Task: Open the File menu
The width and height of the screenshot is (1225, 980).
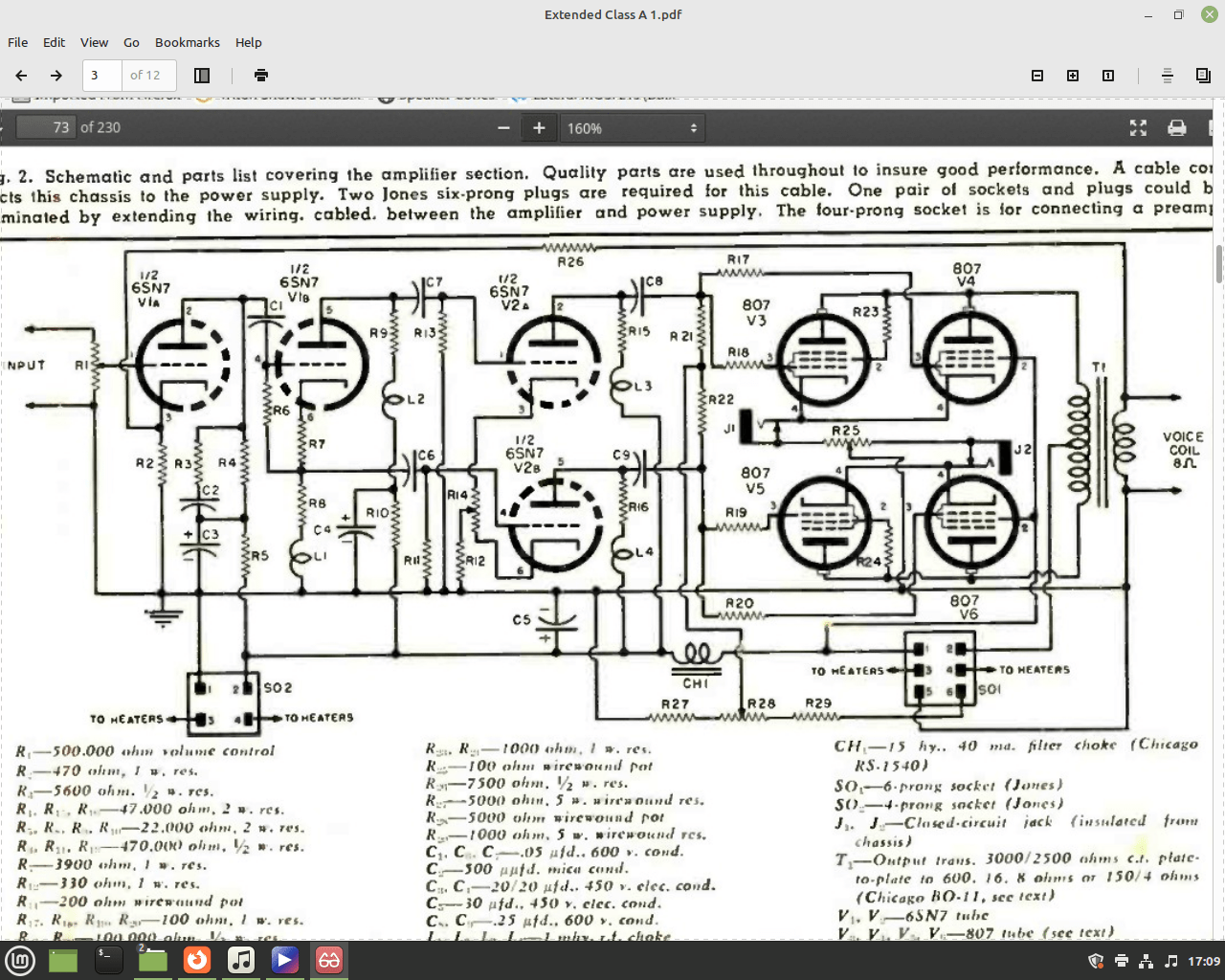Action: [17, 42]
